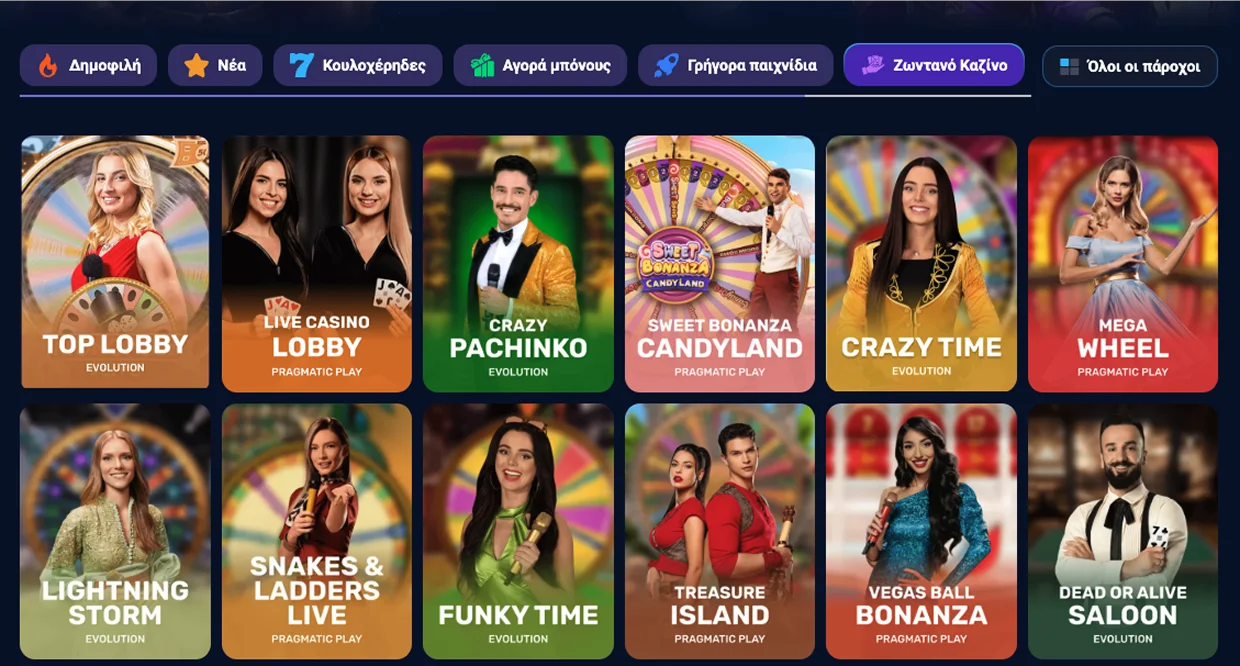This screenshot has height=666, width=1240.
Task: Click the live casino hand icon
Action: [x=873, y=65]
